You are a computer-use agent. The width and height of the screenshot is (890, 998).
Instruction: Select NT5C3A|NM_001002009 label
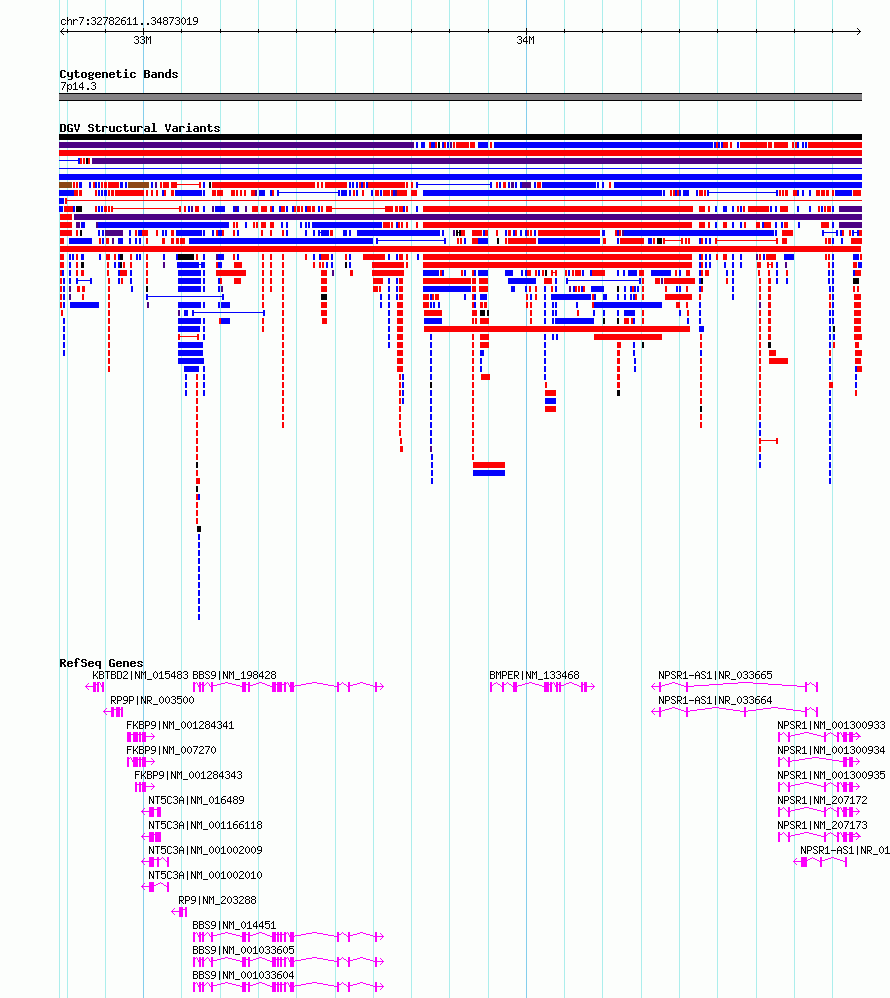tap(206, 850)
